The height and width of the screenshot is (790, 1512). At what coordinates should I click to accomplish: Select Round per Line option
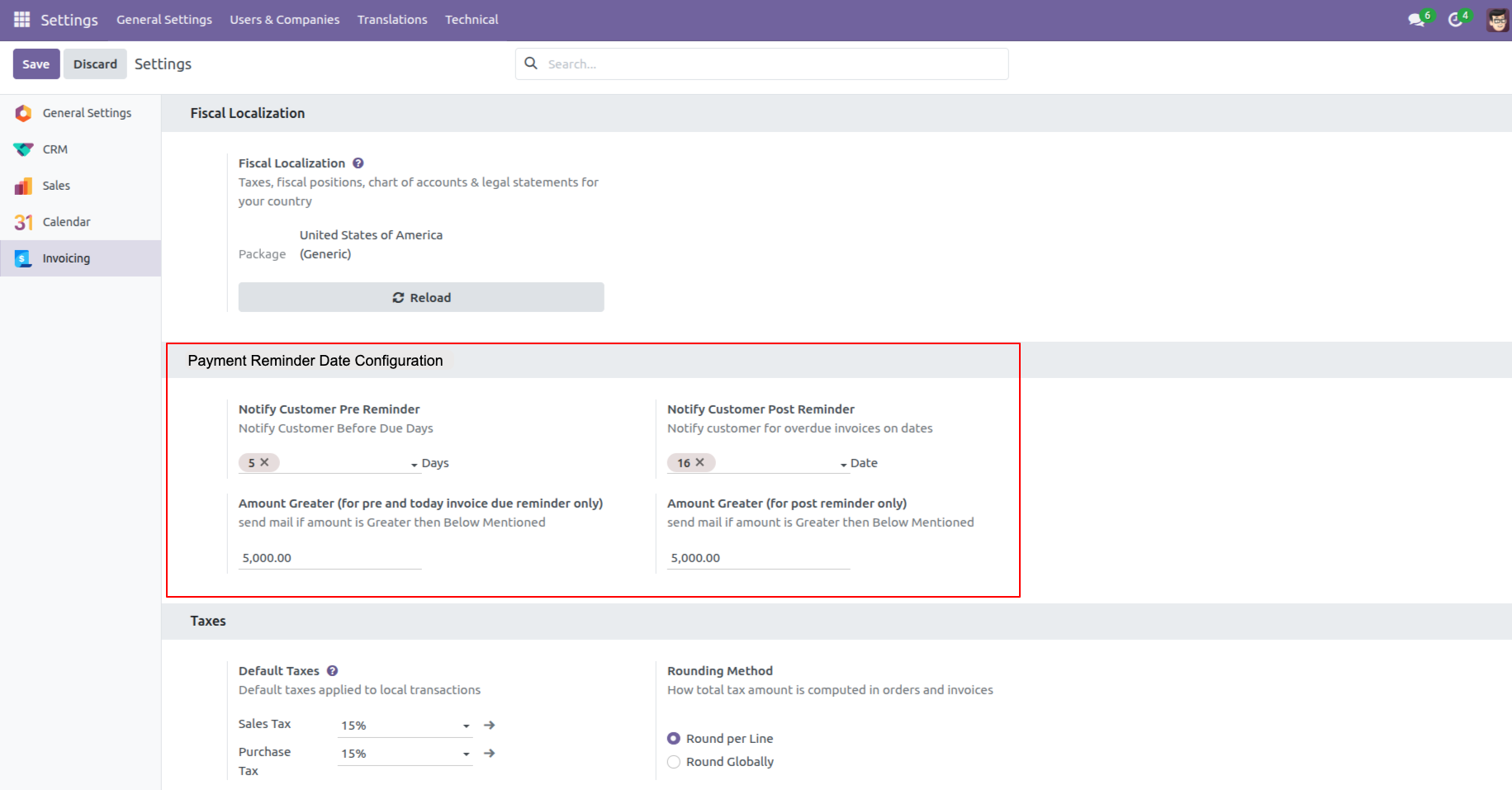pyautogui.click(x=674, y=739)
